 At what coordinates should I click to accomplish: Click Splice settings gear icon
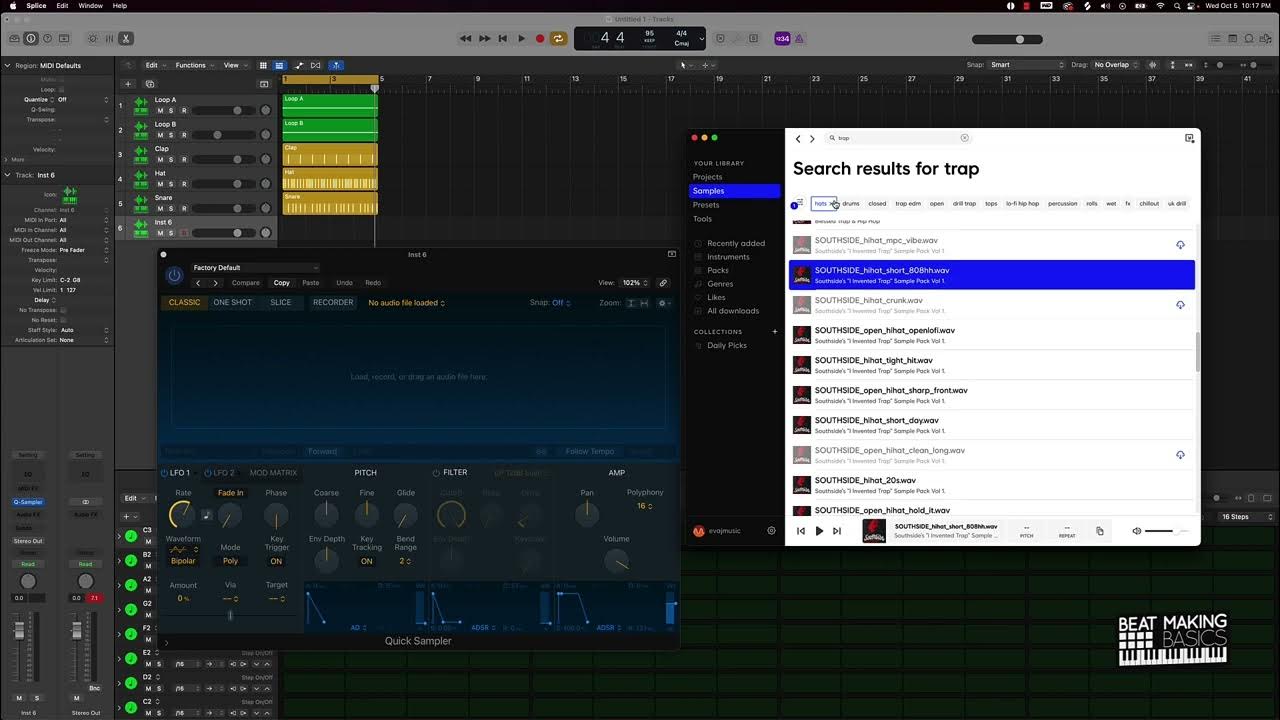point(771,531)
